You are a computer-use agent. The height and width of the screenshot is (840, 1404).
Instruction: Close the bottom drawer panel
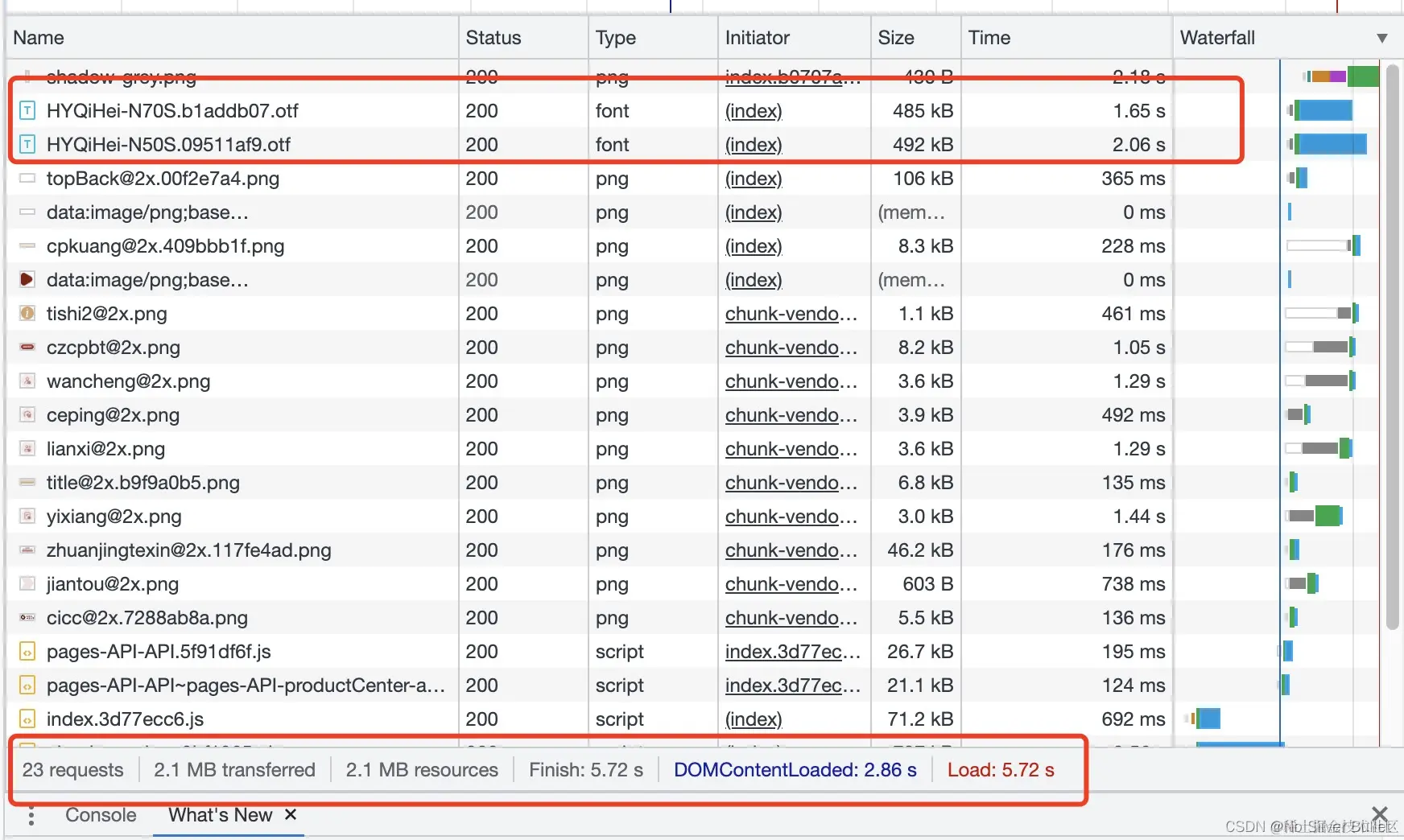pyautogui.click(x=1379, y=814)
